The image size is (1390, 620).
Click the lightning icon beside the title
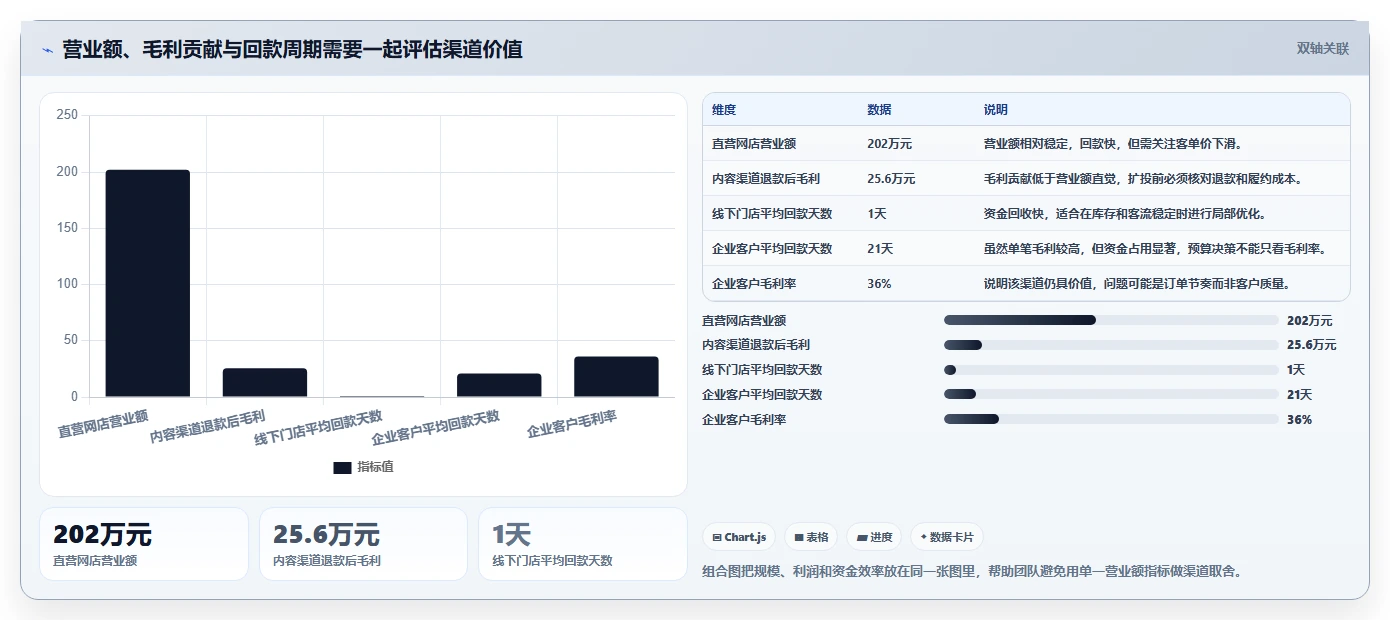pyautogui.click(x=47, y=50)
